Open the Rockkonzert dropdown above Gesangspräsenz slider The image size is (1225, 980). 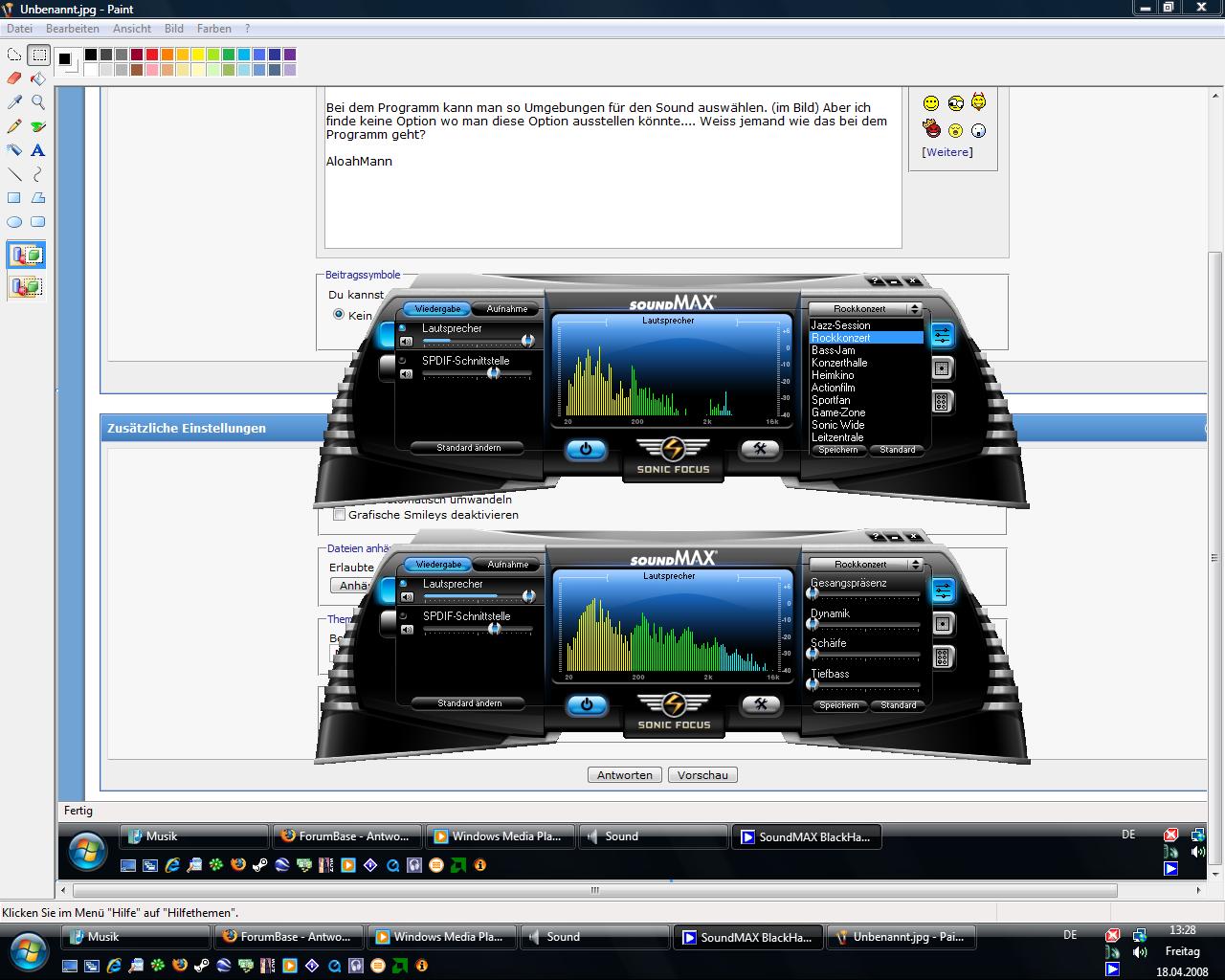point(866,565)
